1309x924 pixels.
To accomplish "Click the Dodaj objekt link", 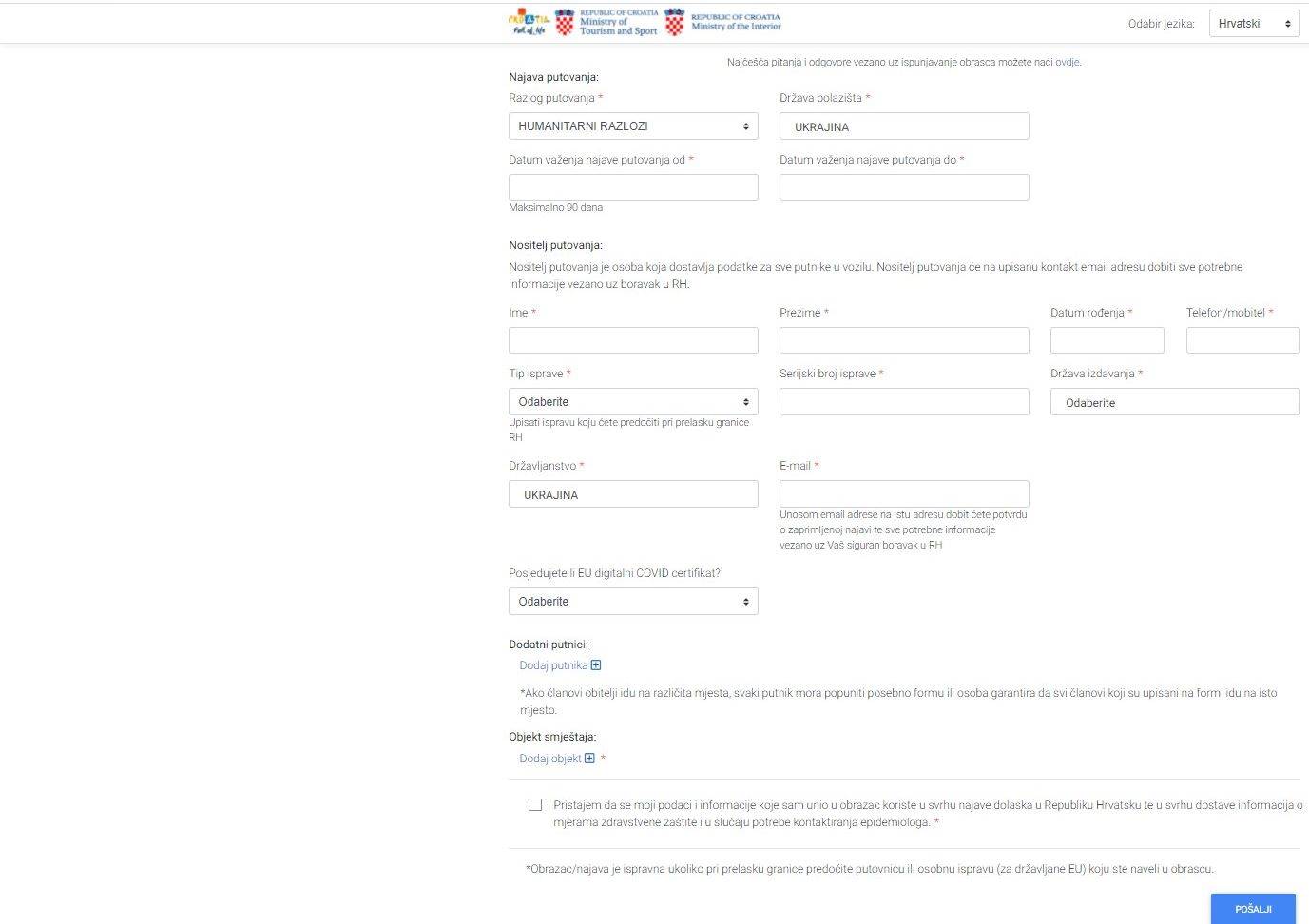I will [x=550, y=759].
